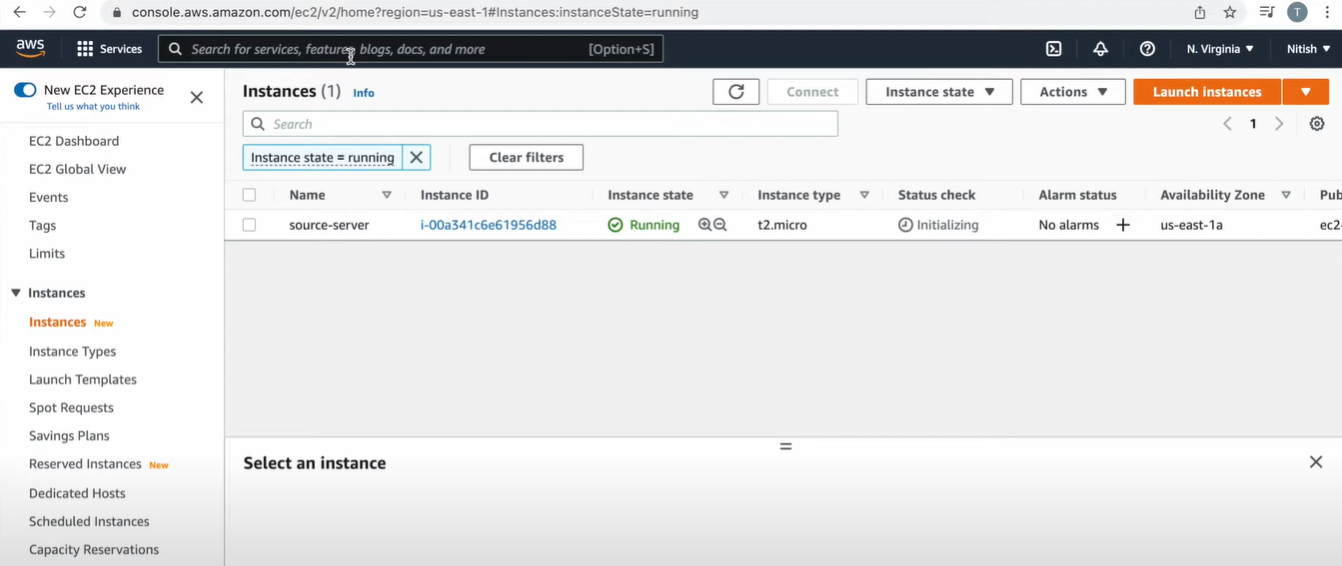Click the us-east-1a availability zone cell
The image size is (1342, 566).
pyautogui.click(x=1191, y=225)
